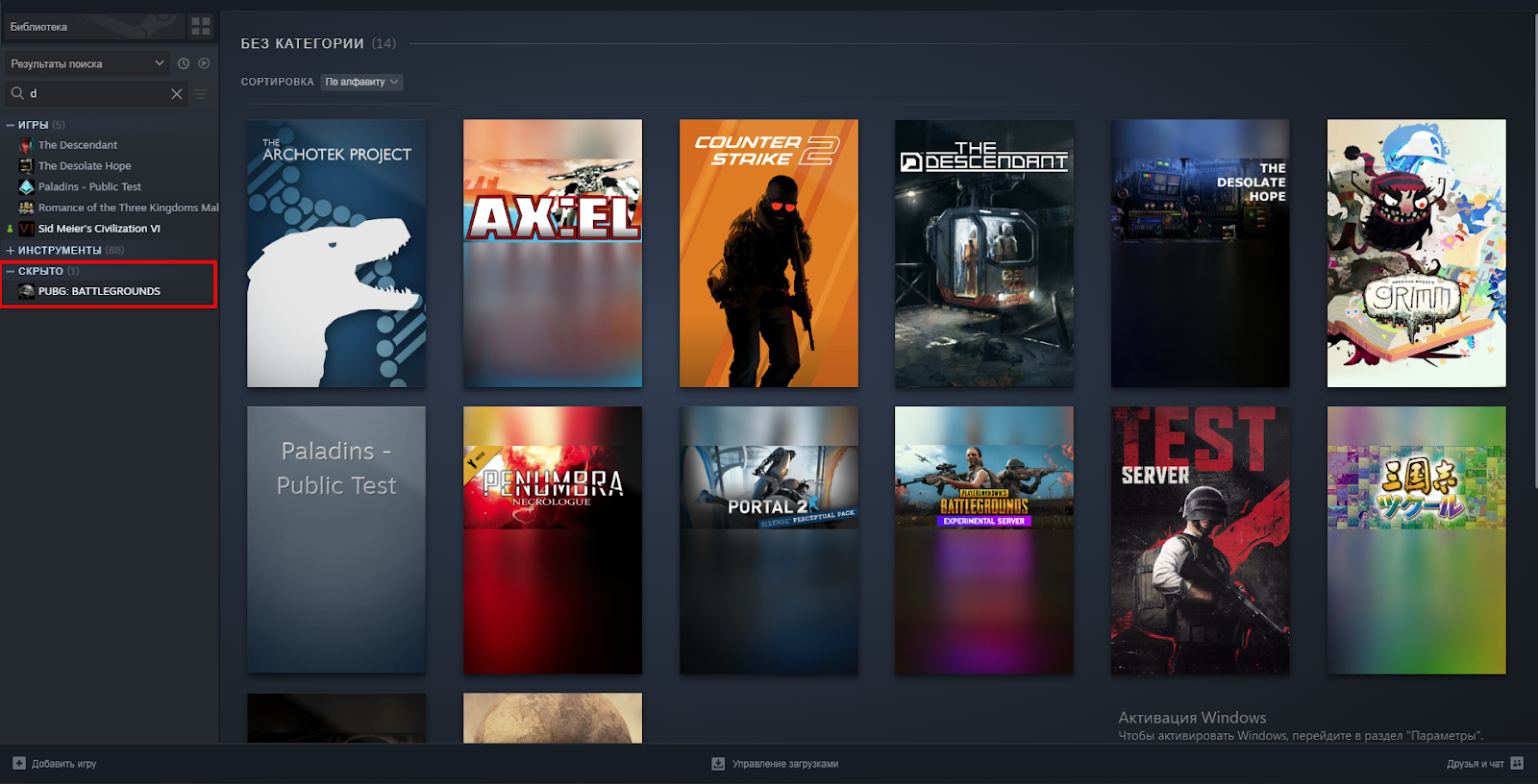
Task: Clear the search field with X
Action: [x=177, y=94]
